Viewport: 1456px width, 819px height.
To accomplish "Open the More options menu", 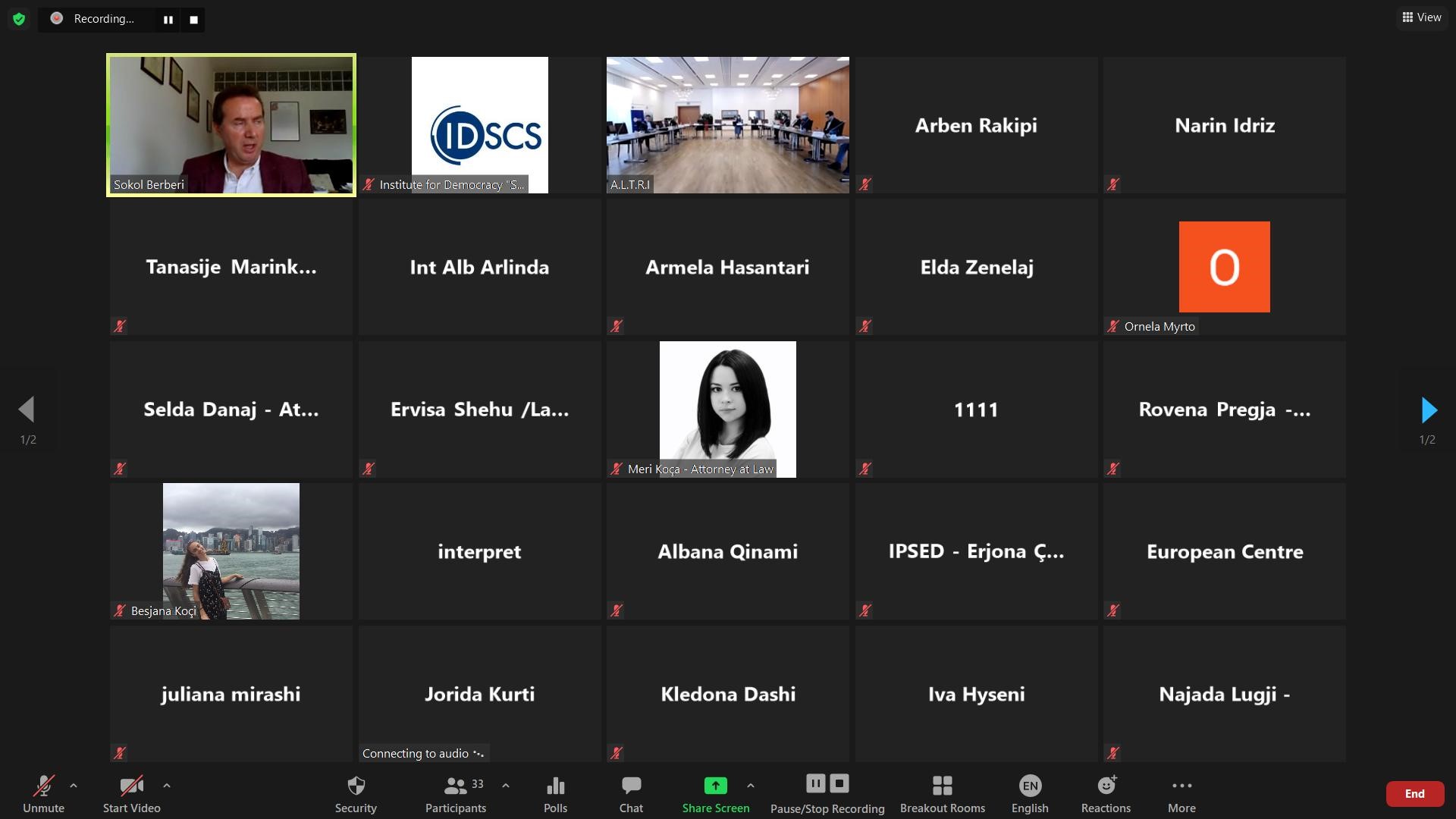I will (x=1181, y=794).
